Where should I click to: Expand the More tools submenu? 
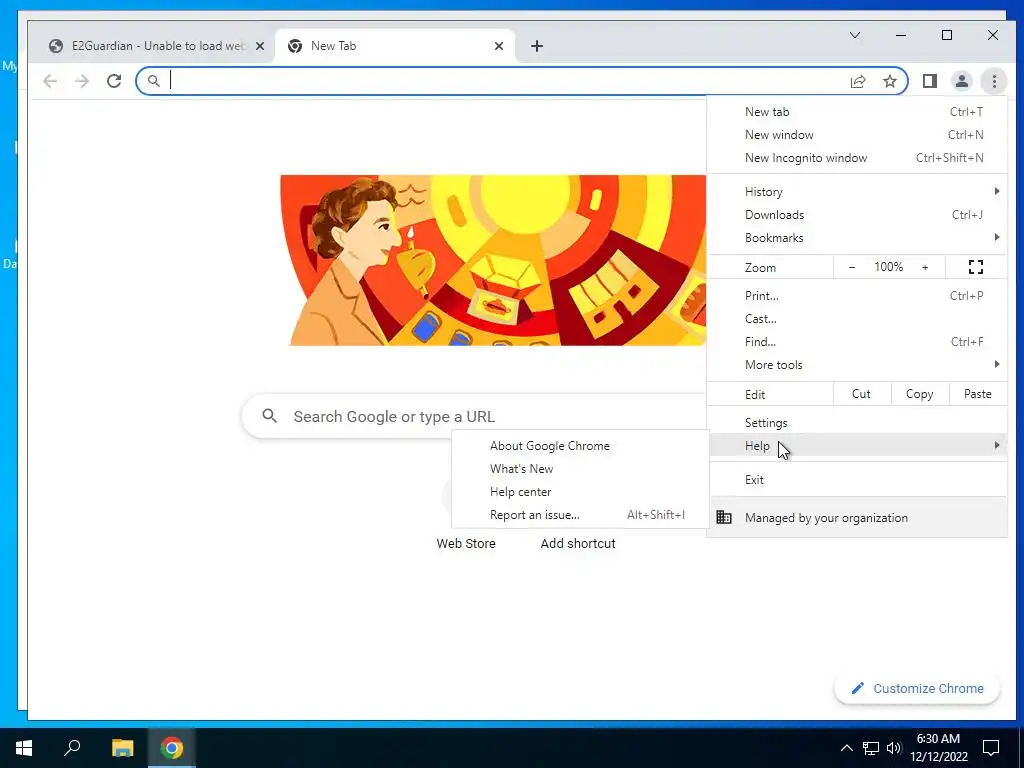(857, 364)
